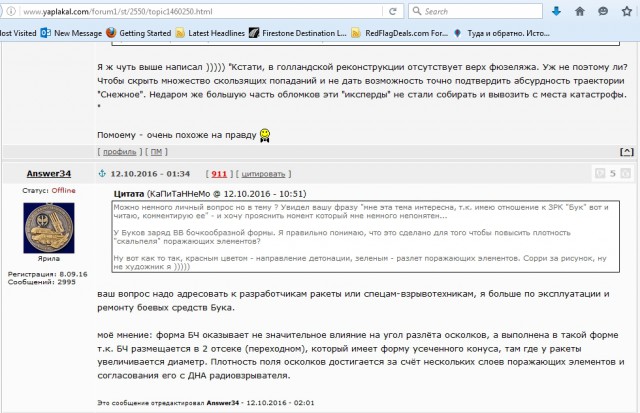The image size is (640, 413).
Task: Reload the page with the refresh icon
Action: point(393,11)
